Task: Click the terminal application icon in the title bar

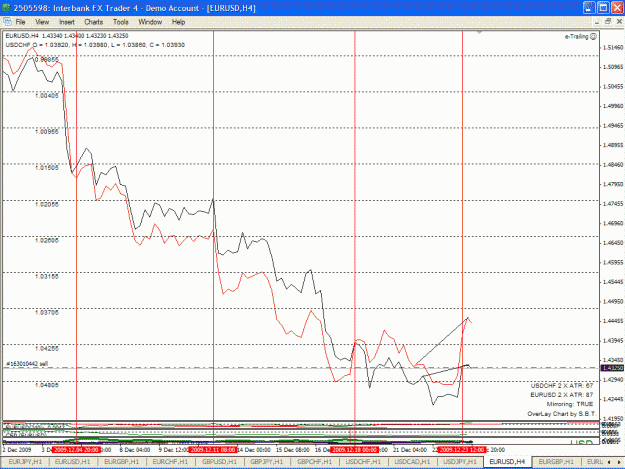Action: click(6, 8)
